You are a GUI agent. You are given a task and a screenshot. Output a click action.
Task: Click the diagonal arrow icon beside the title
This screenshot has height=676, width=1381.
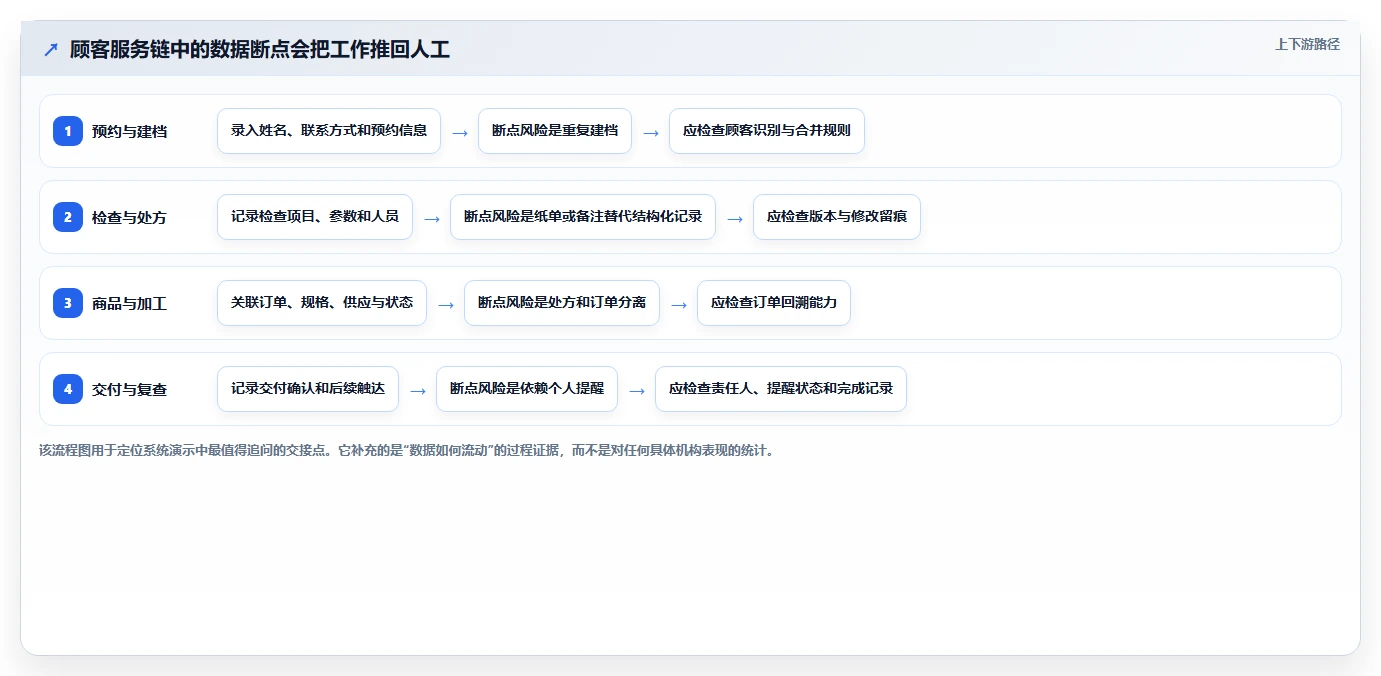click(51, 49)
